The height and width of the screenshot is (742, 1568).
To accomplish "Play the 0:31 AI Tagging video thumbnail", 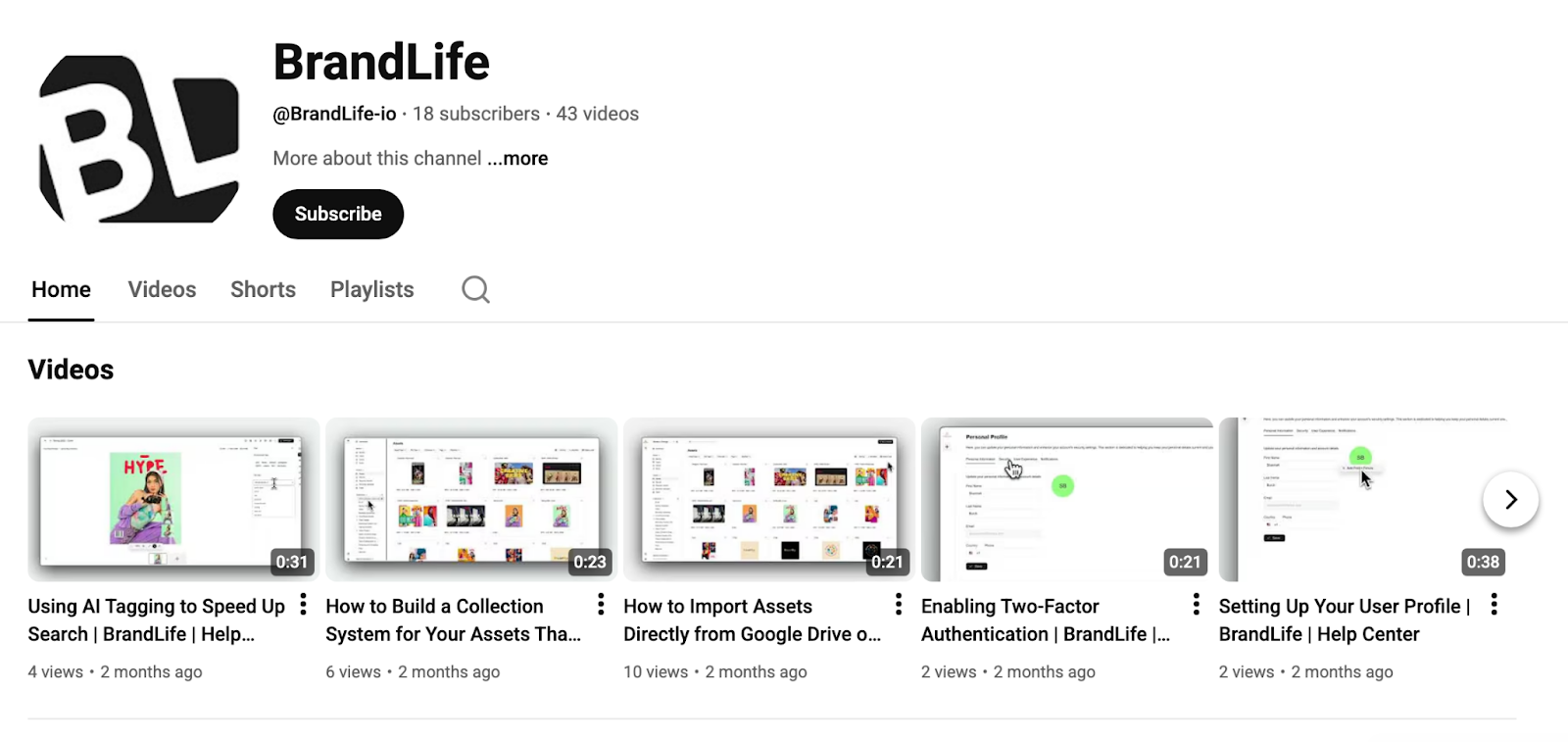I will [173, 500].
